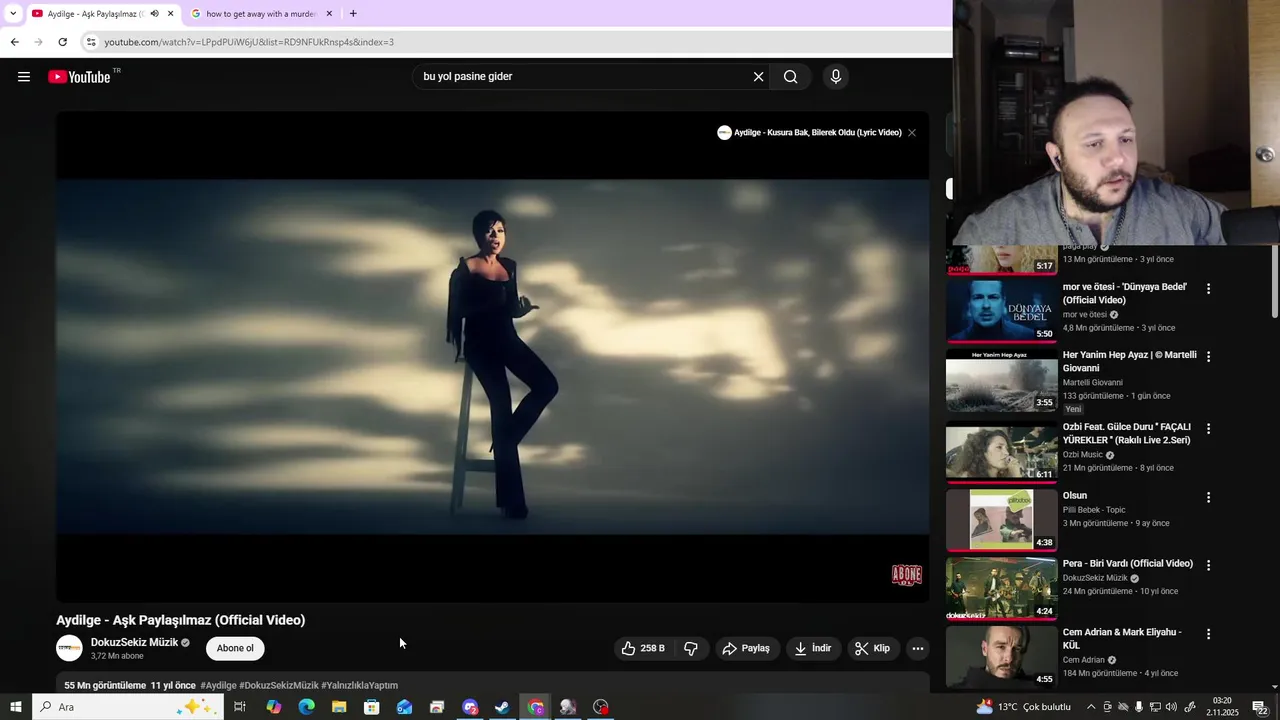The height and width of the screenshot is (720, 1280).
Task: Play 'Dünyaya Bedel' video thumbnail
Action: click(x=1002, y=311)
